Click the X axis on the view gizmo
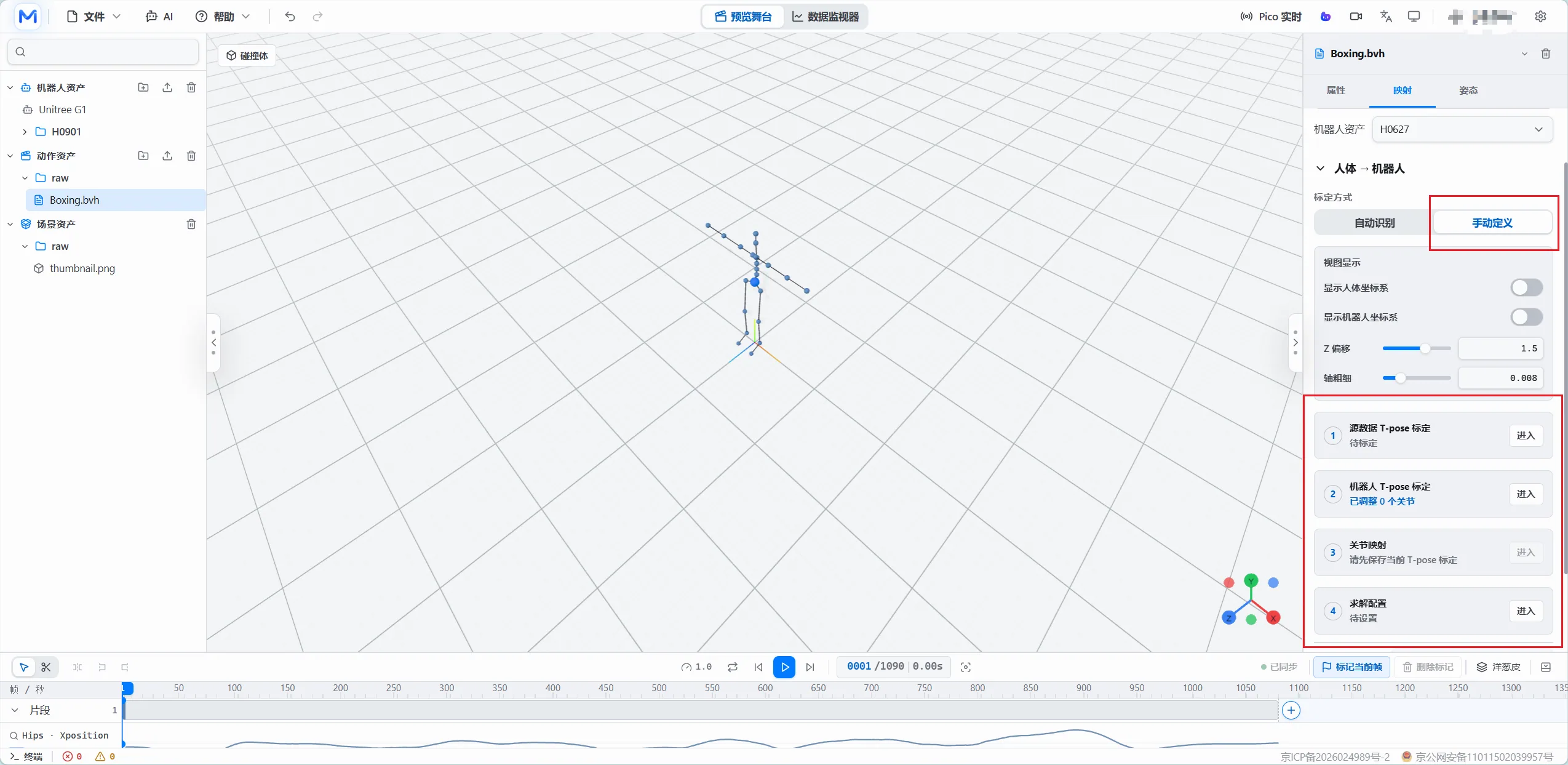This screenshot has width=1568, height=765. (x=1273, y=617)
